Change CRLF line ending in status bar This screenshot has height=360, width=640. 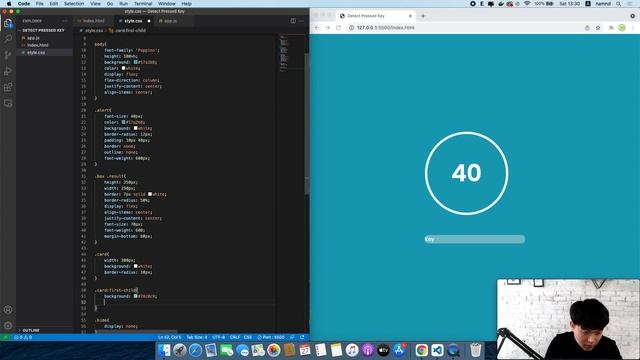[235, 338]
